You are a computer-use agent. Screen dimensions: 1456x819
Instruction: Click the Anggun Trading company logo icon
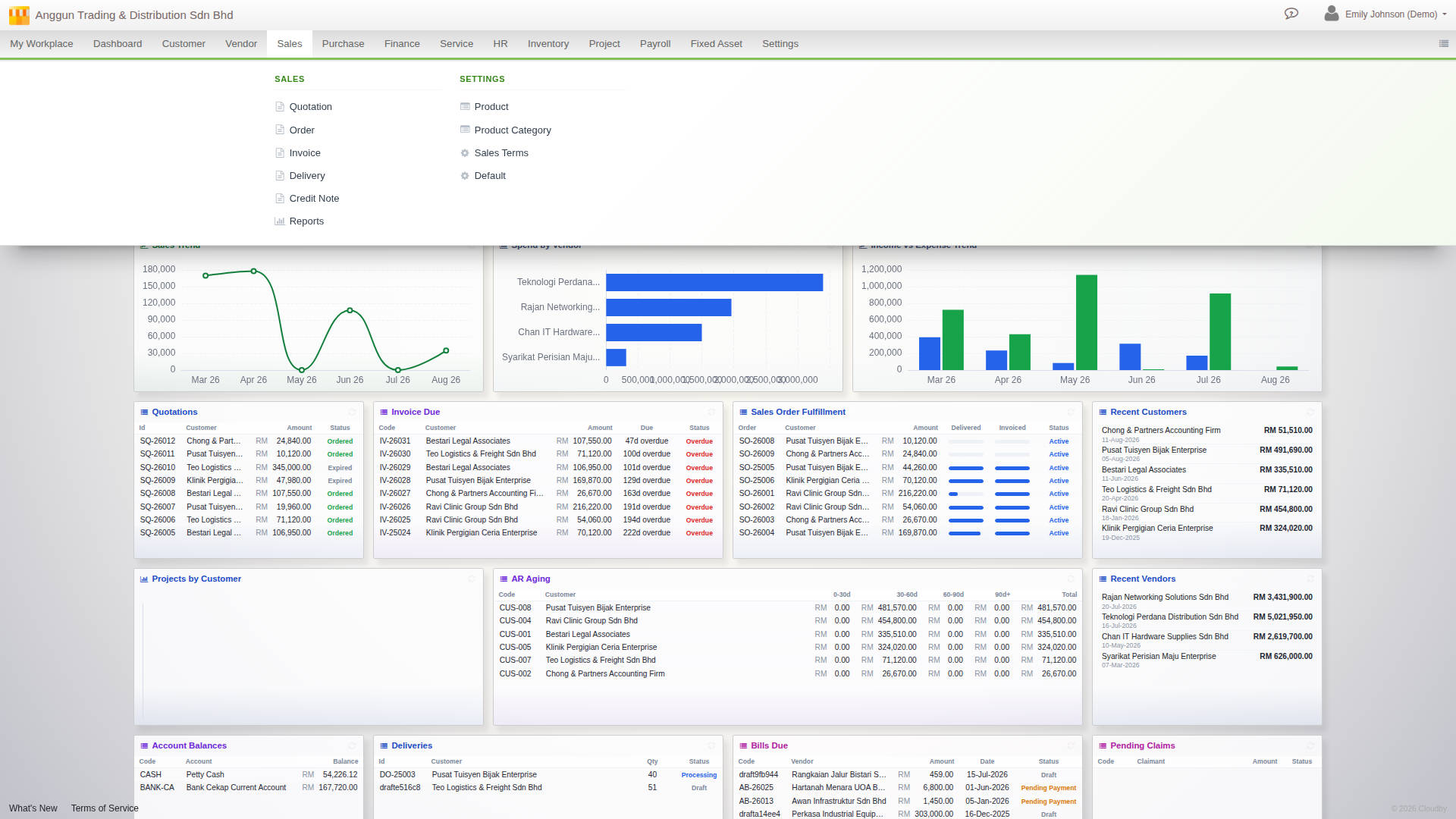19,15
